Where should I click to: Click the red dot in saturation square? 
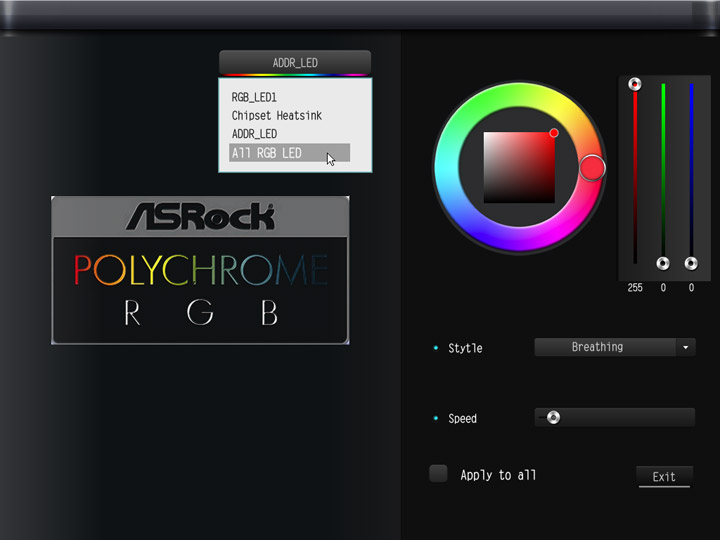554,133
